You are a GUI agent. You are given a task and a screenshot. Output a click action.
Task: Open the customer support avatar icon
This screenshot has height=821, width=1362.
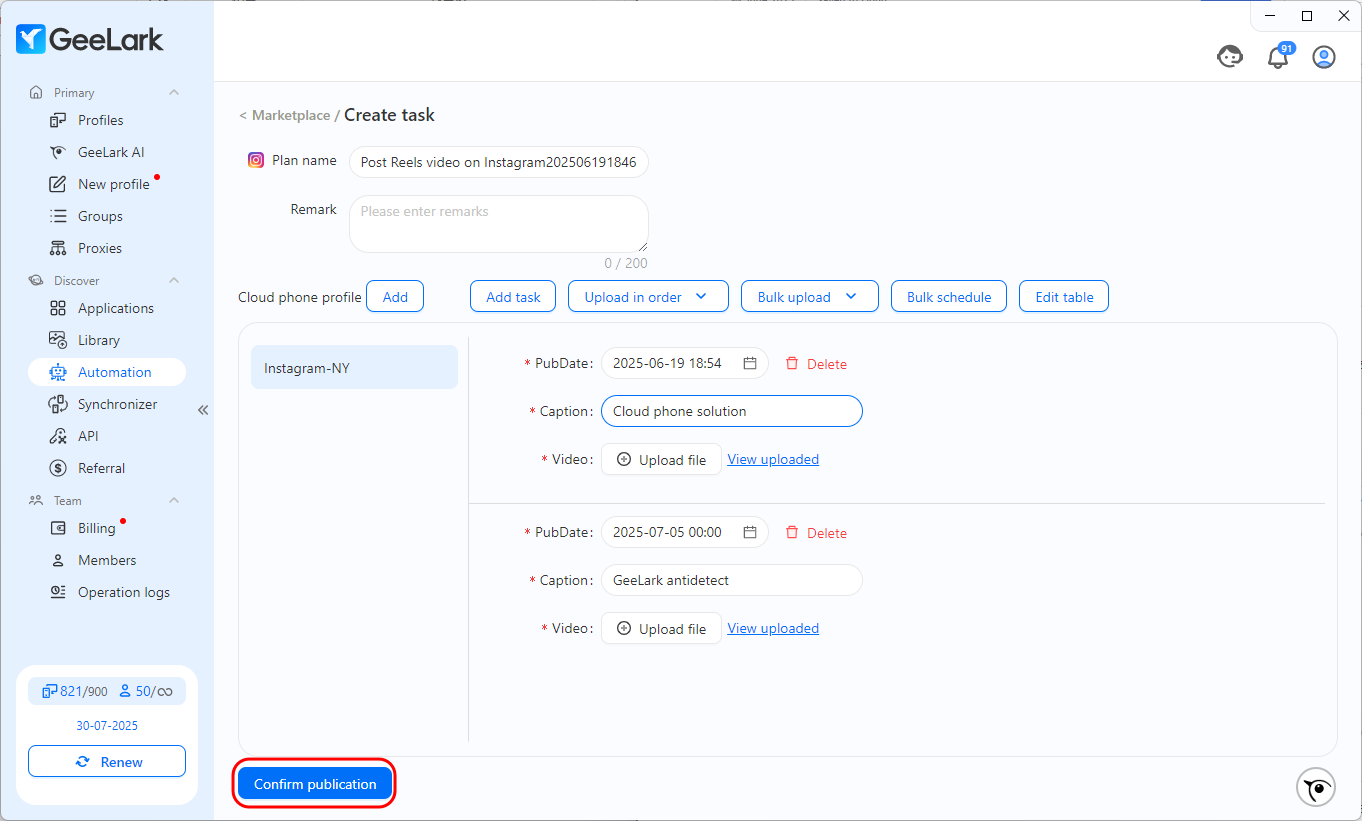click(1230, 57)
